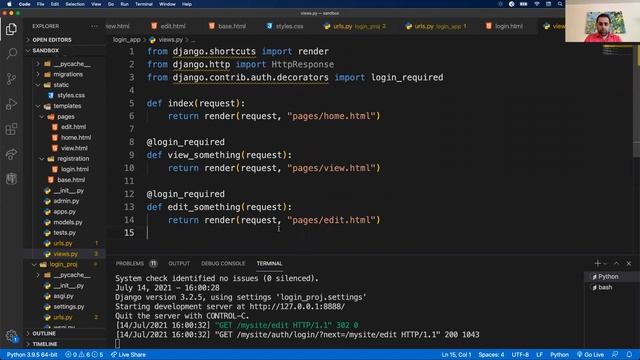640x360 pixels.
Task: Click the new terminal plus icon
Action: (x=598, y=264)
